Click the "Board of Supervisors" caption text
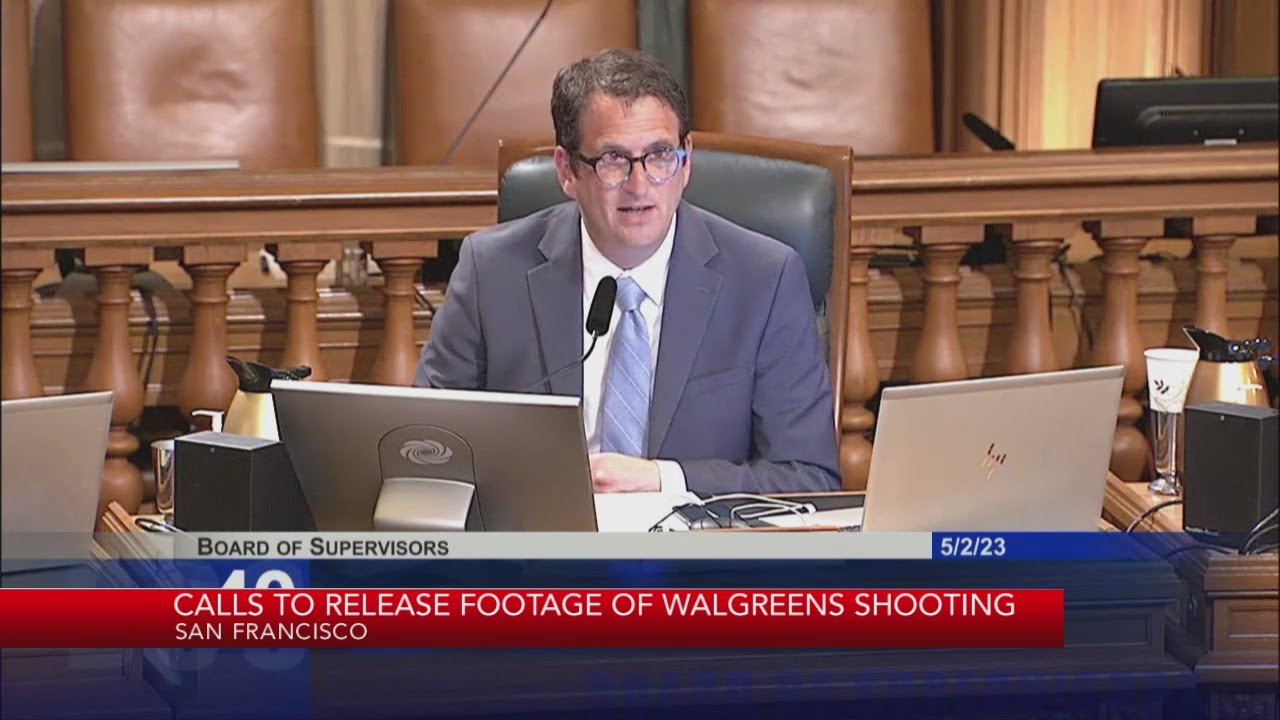1280x720 pixels. tap(323, 547)
